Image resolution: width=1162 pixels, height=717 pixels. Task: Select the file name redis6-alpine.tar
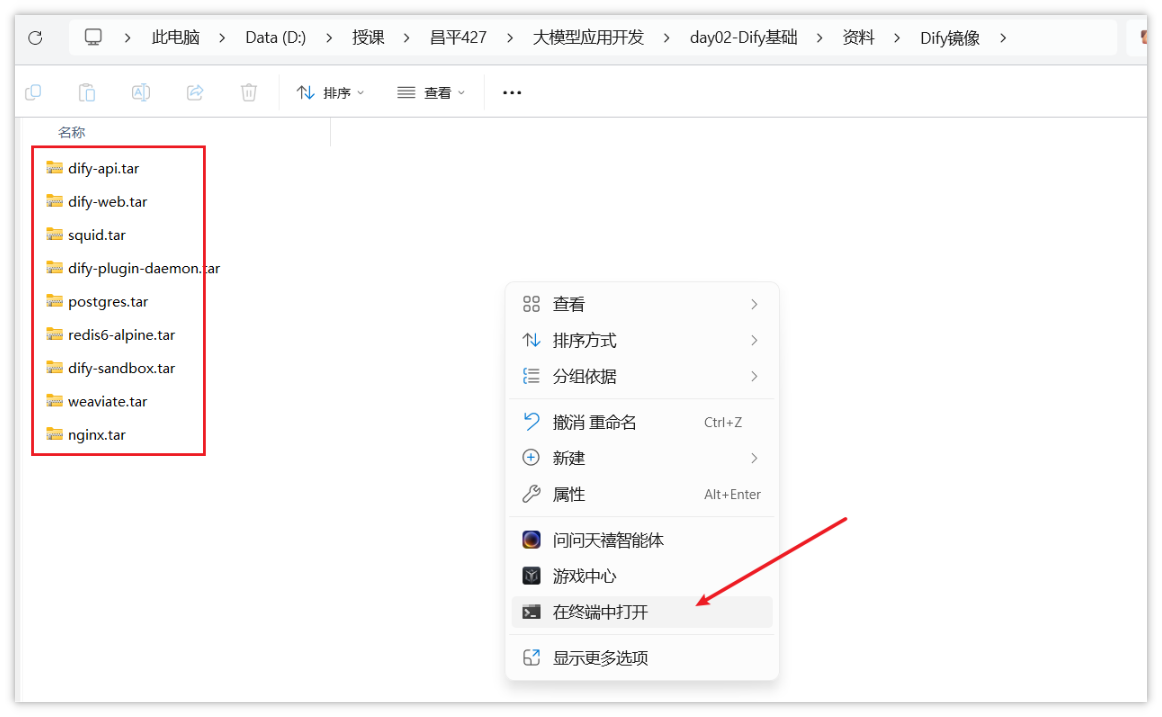(122, 335)
